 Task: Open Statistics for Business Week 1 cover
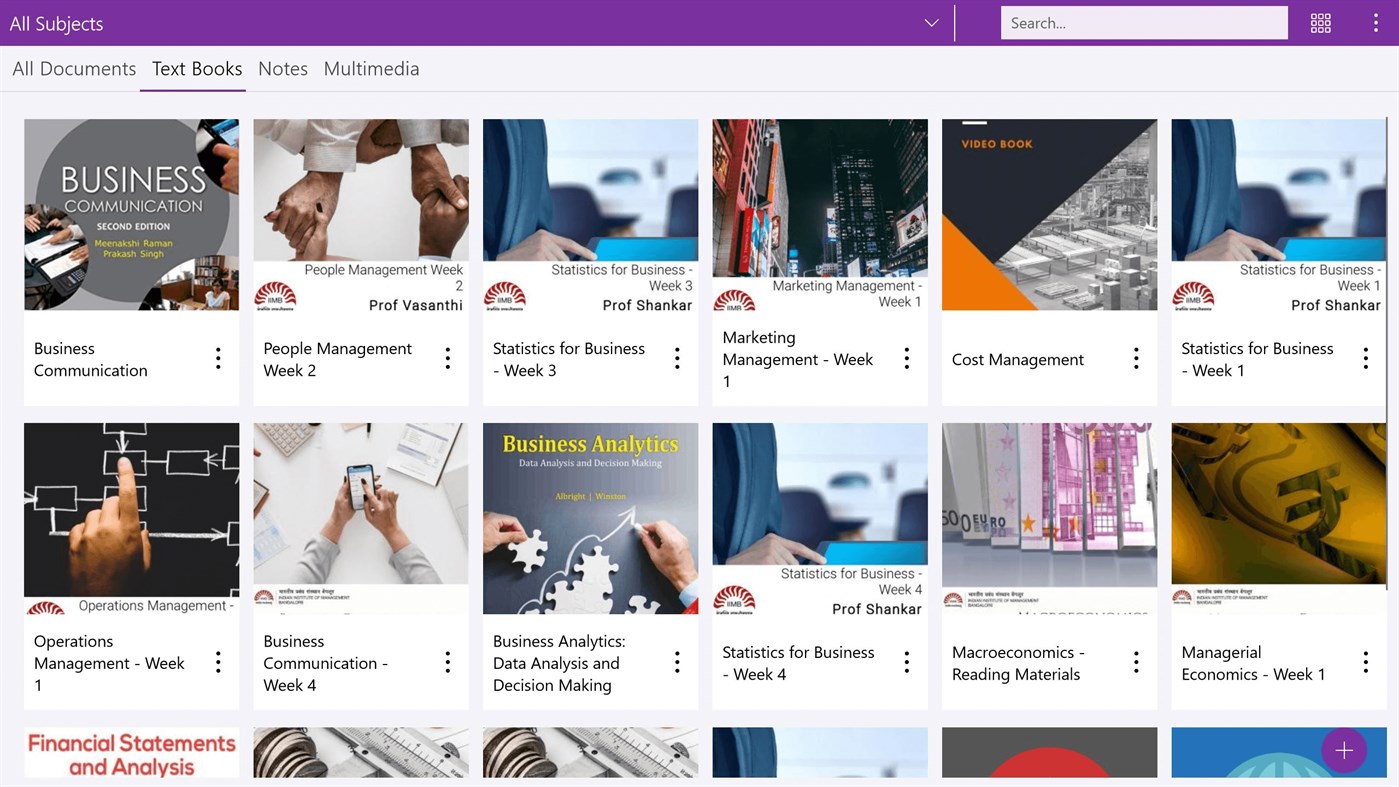tap(1279, 215)
